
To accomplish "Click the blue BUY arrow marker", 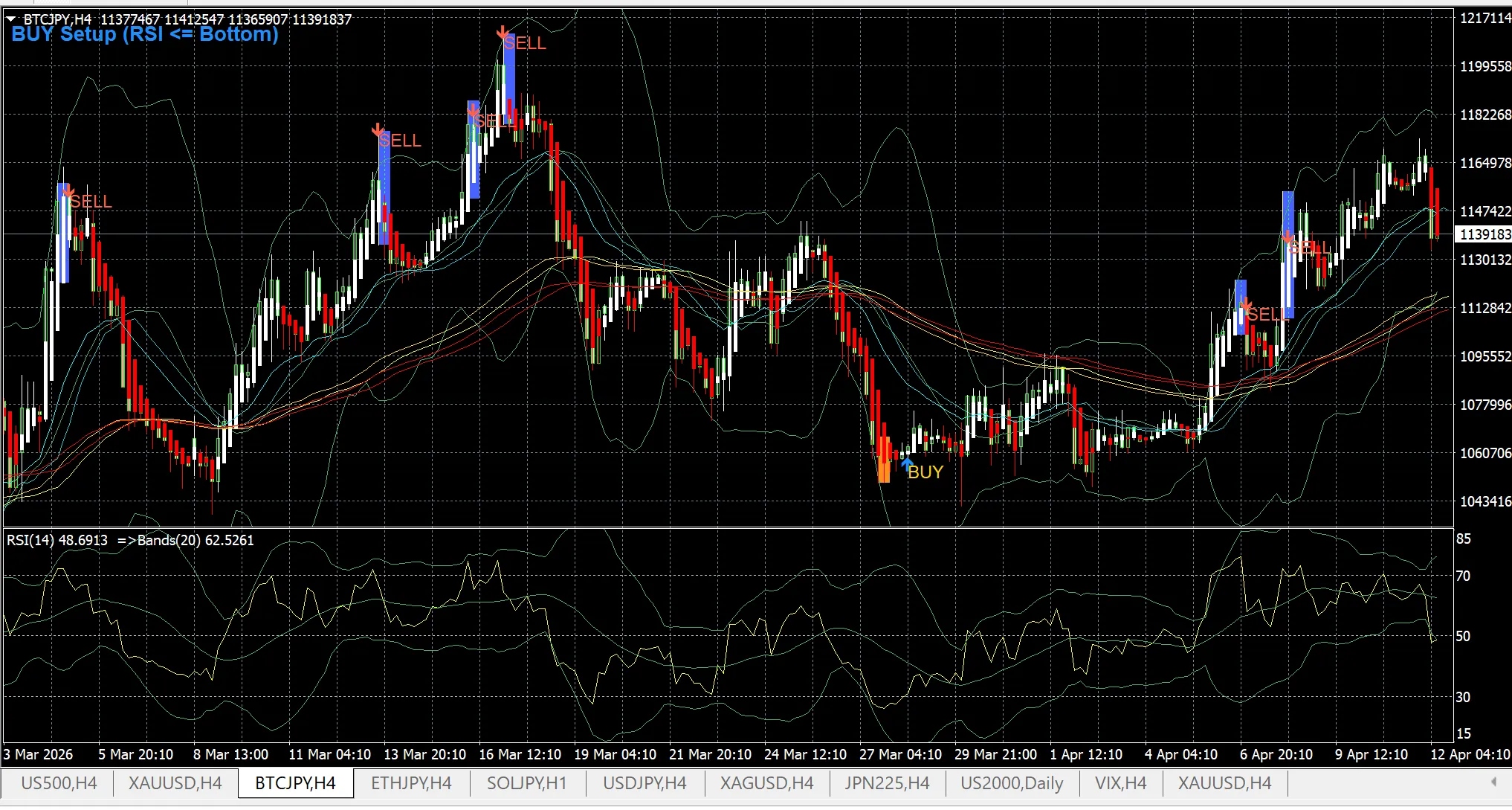I will tap(906, 464).
